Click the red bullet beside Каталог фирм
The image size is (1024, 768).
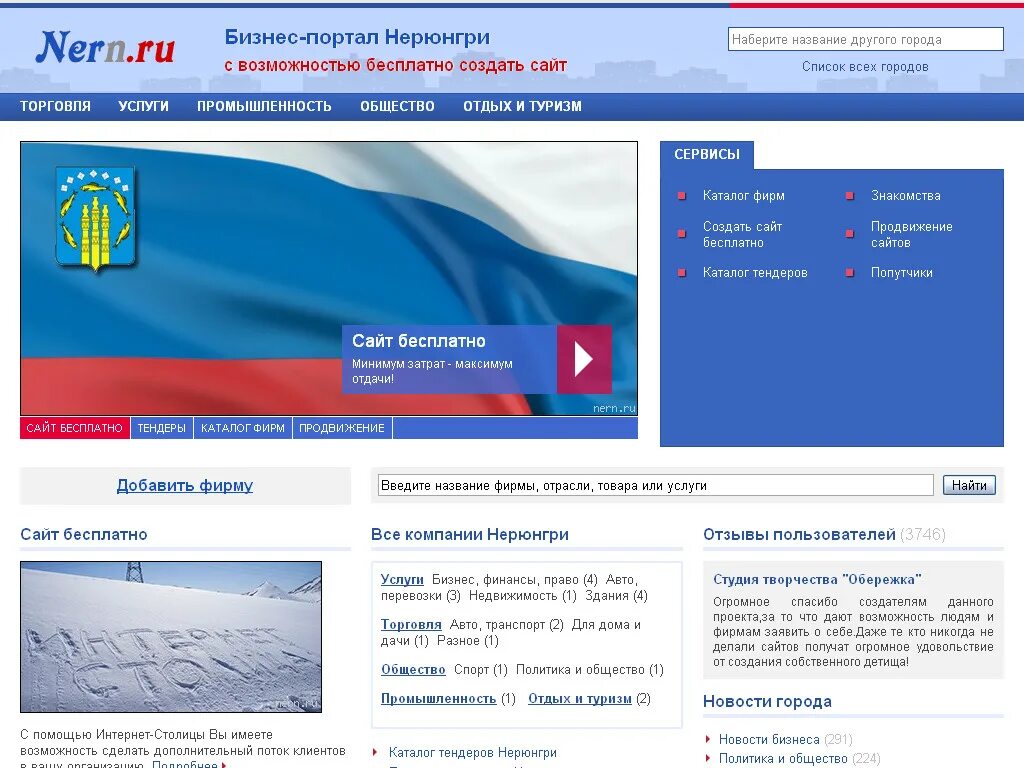682,196
